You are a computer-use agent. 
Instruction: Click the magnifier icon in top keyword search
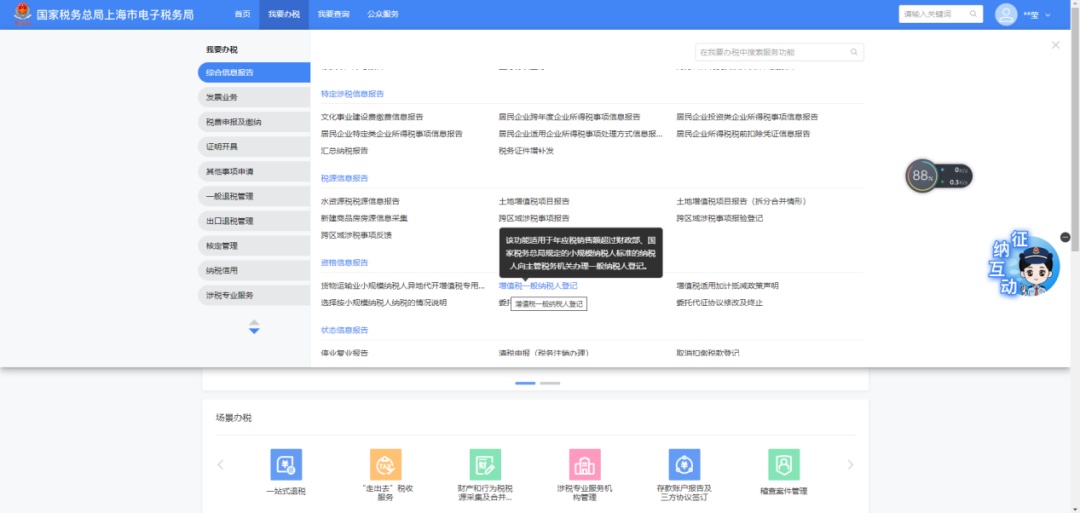(x=973, y=14)
